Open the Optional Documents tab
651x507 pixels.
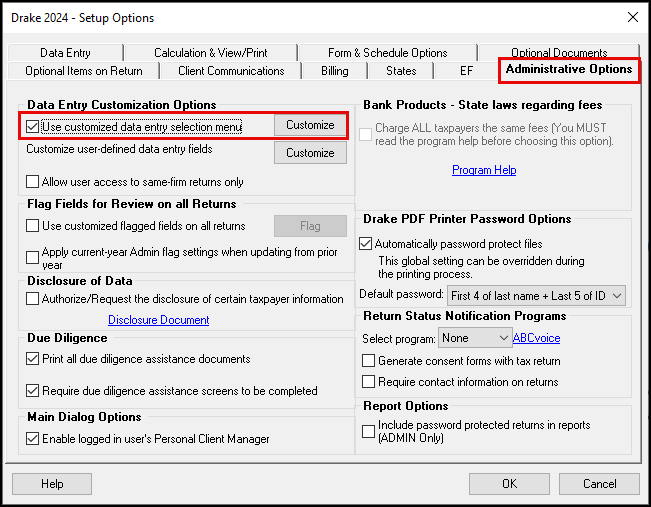[559, 52]
